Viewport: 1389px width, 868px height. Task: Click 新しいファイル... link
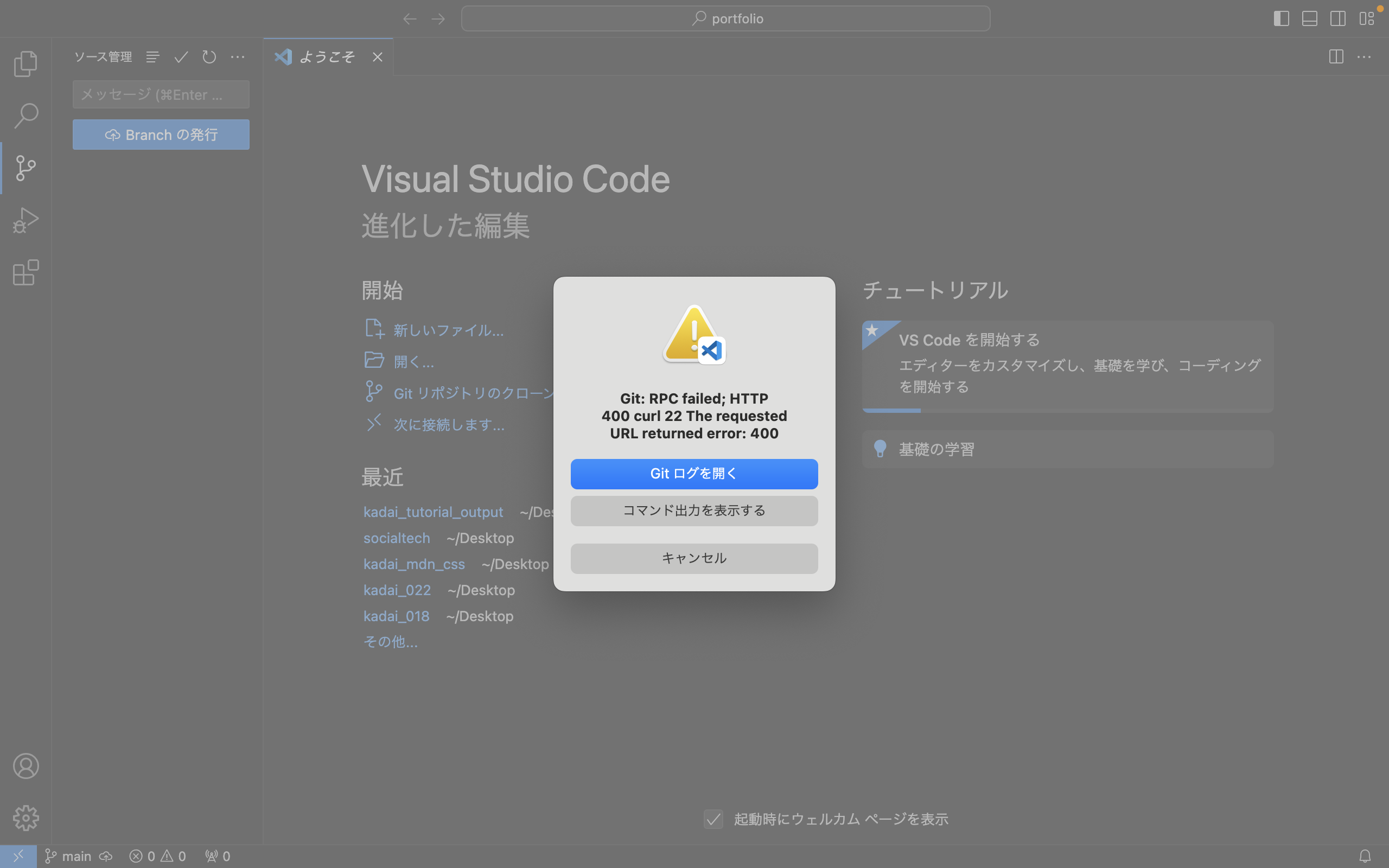tap(435, 329)
